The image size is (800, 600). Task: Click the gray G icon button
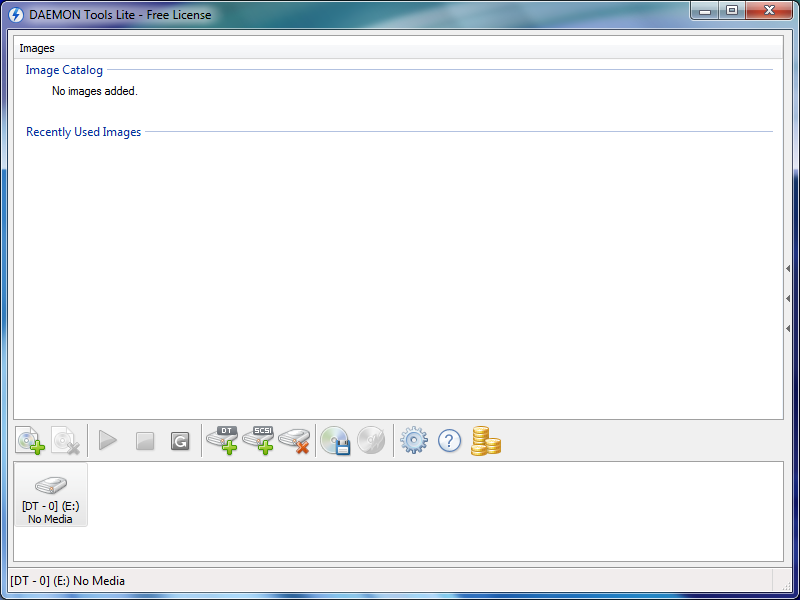[x=180, y=441]
